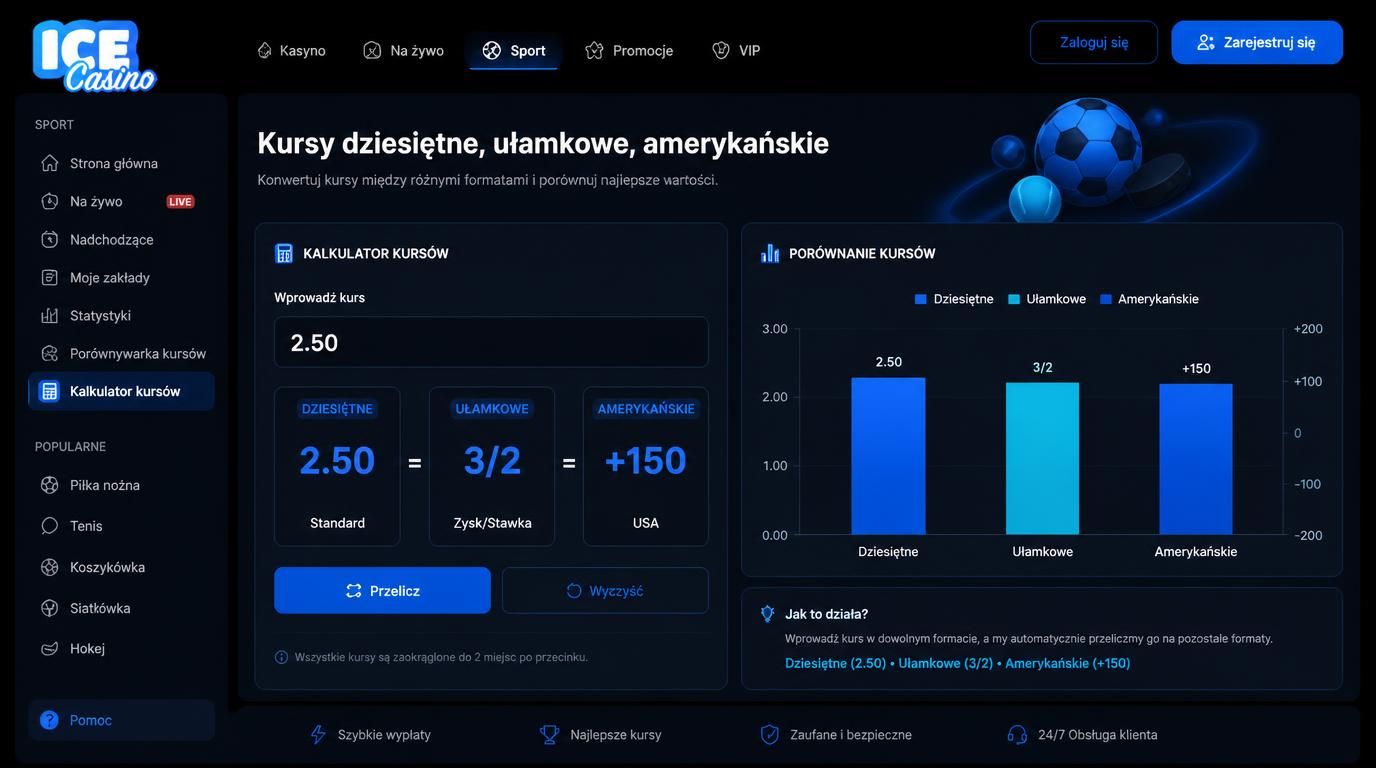1376x768 pixels.
Task: Click the Zaufane i bezpieczne shield icon
Action: click(770, 734)
